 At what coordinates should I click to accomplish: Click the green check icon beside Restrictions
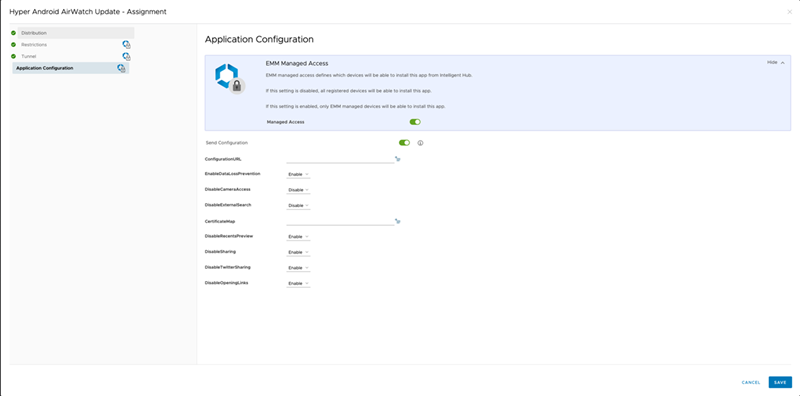click(x=13, y=44)
